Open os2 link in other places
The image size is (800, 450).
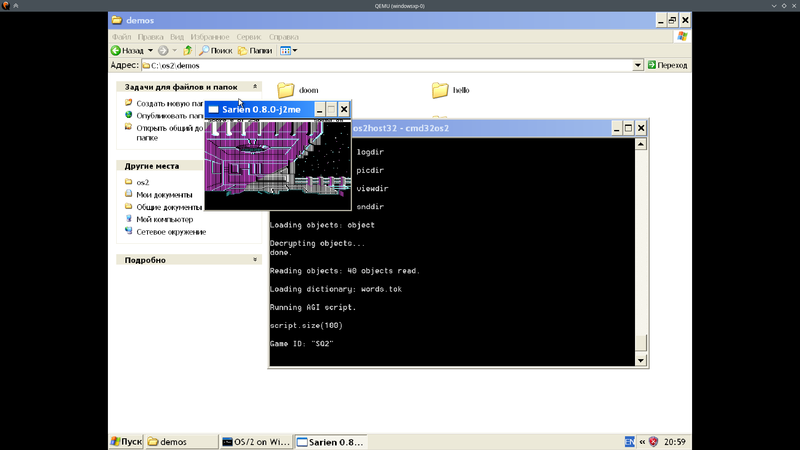pyautogui.click(x=142, y=182)
